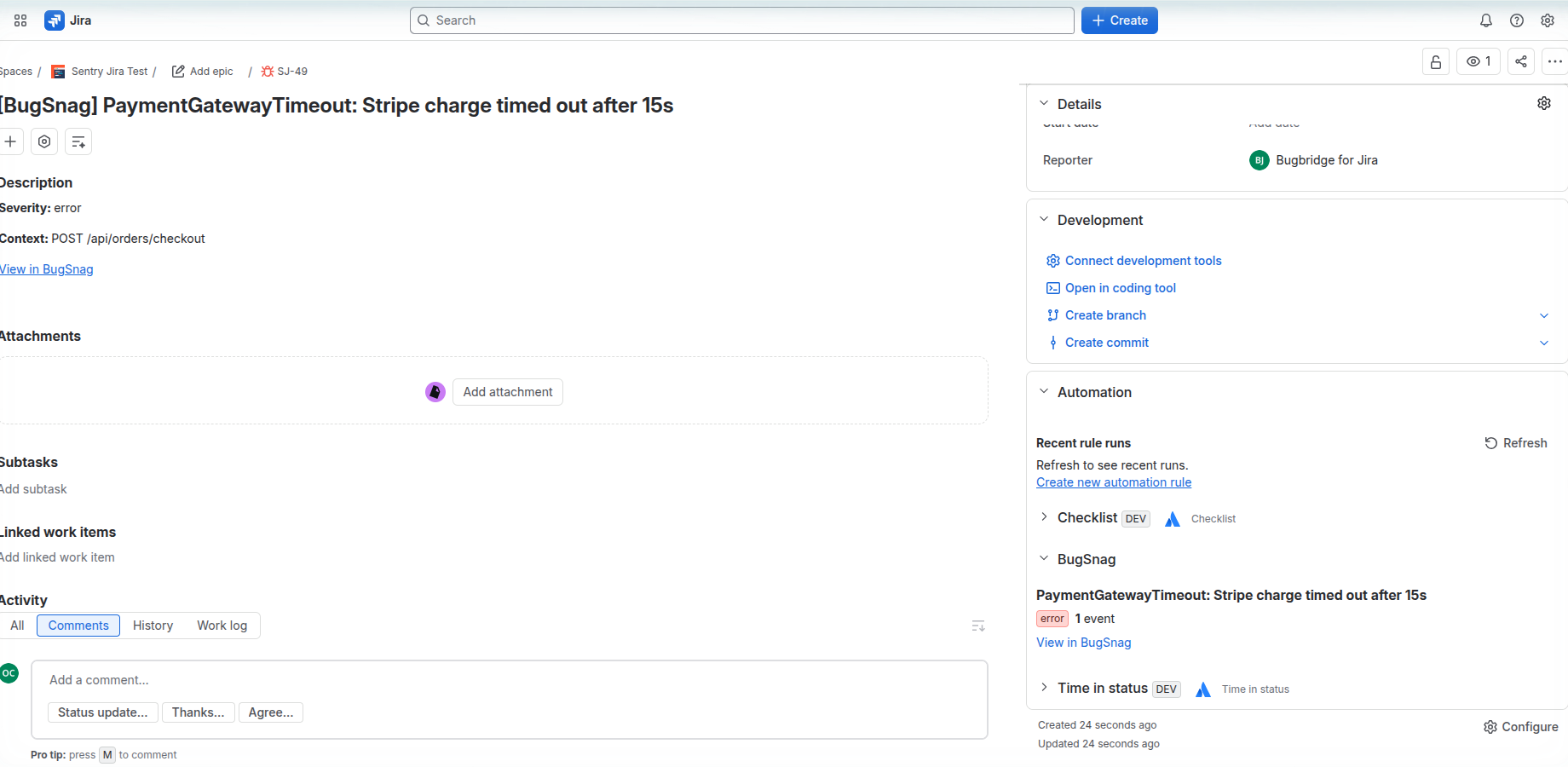Click the Add a comment field
1568x767 pixels.
(x=510, y=680)
